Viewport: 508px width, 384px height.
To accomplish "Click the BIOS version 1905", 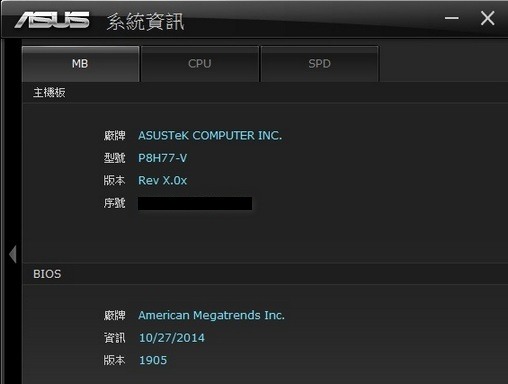I will 153,360.
